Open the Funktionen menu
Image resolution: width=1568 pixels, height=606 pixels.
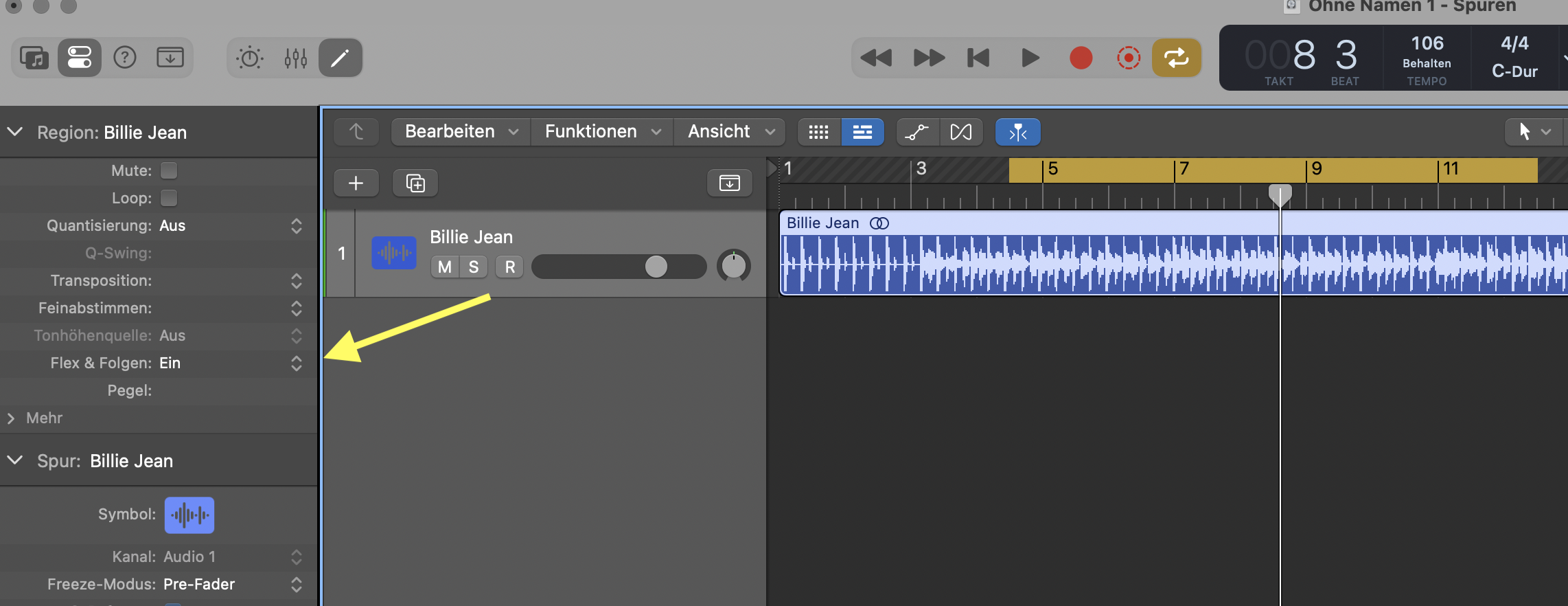coord(602,132)
